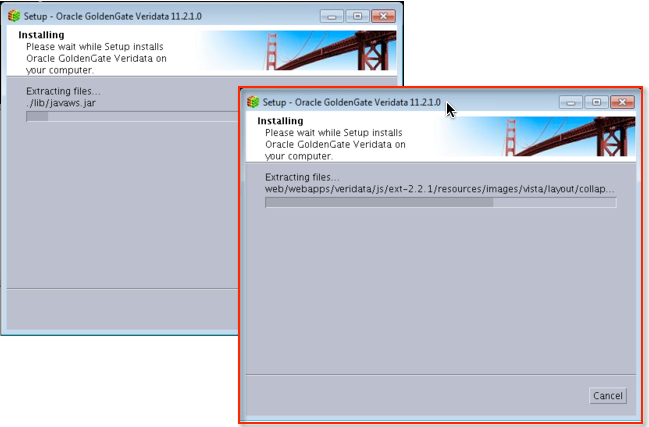Image resolution: width=649 pixels, height=427 pixels.
Task: Click the back window's installer app icon
Action: click(14, 16)
